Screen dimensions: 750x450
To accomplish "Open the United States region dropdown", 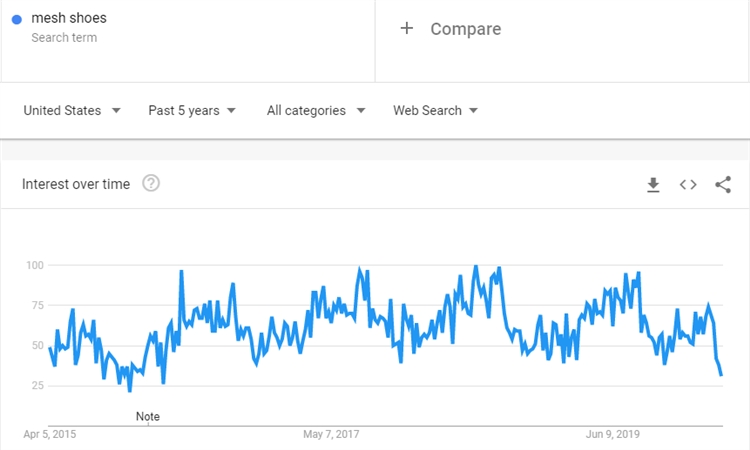I will (72, 111).
